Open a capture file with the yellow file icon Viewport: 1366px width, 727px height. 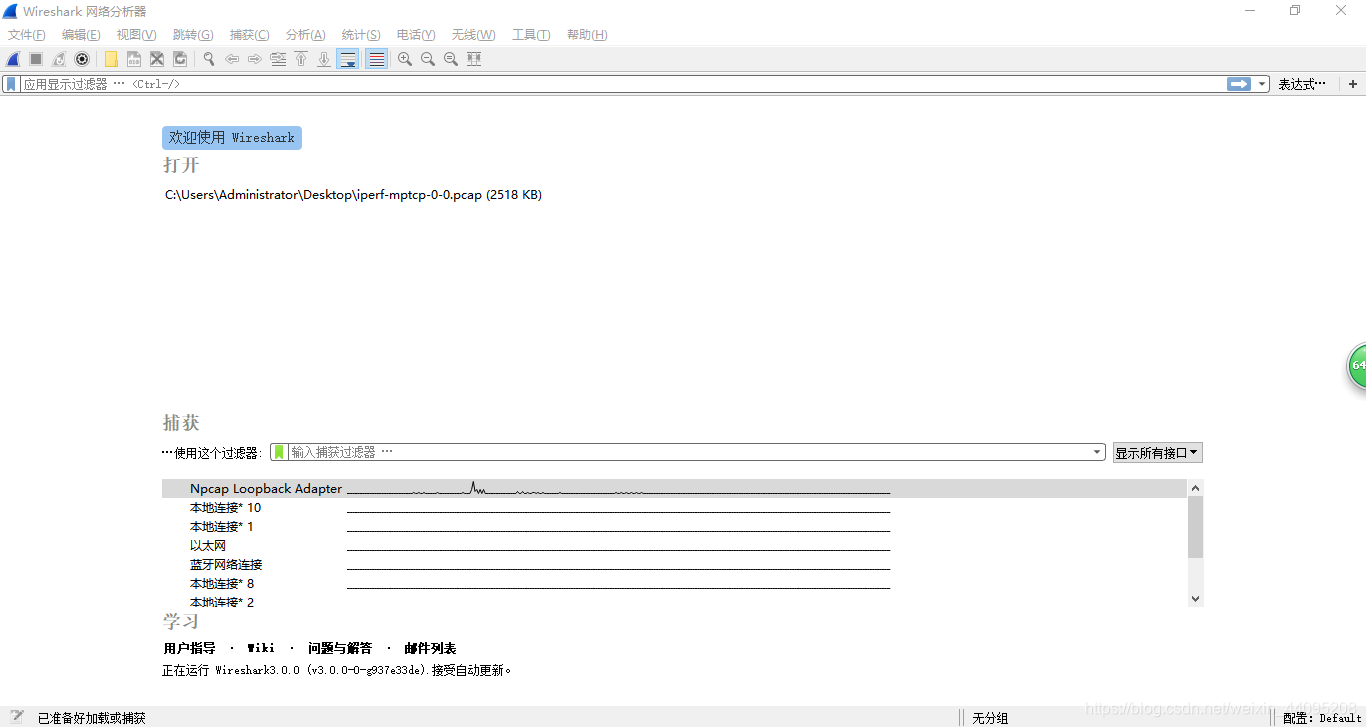[111, 59]
